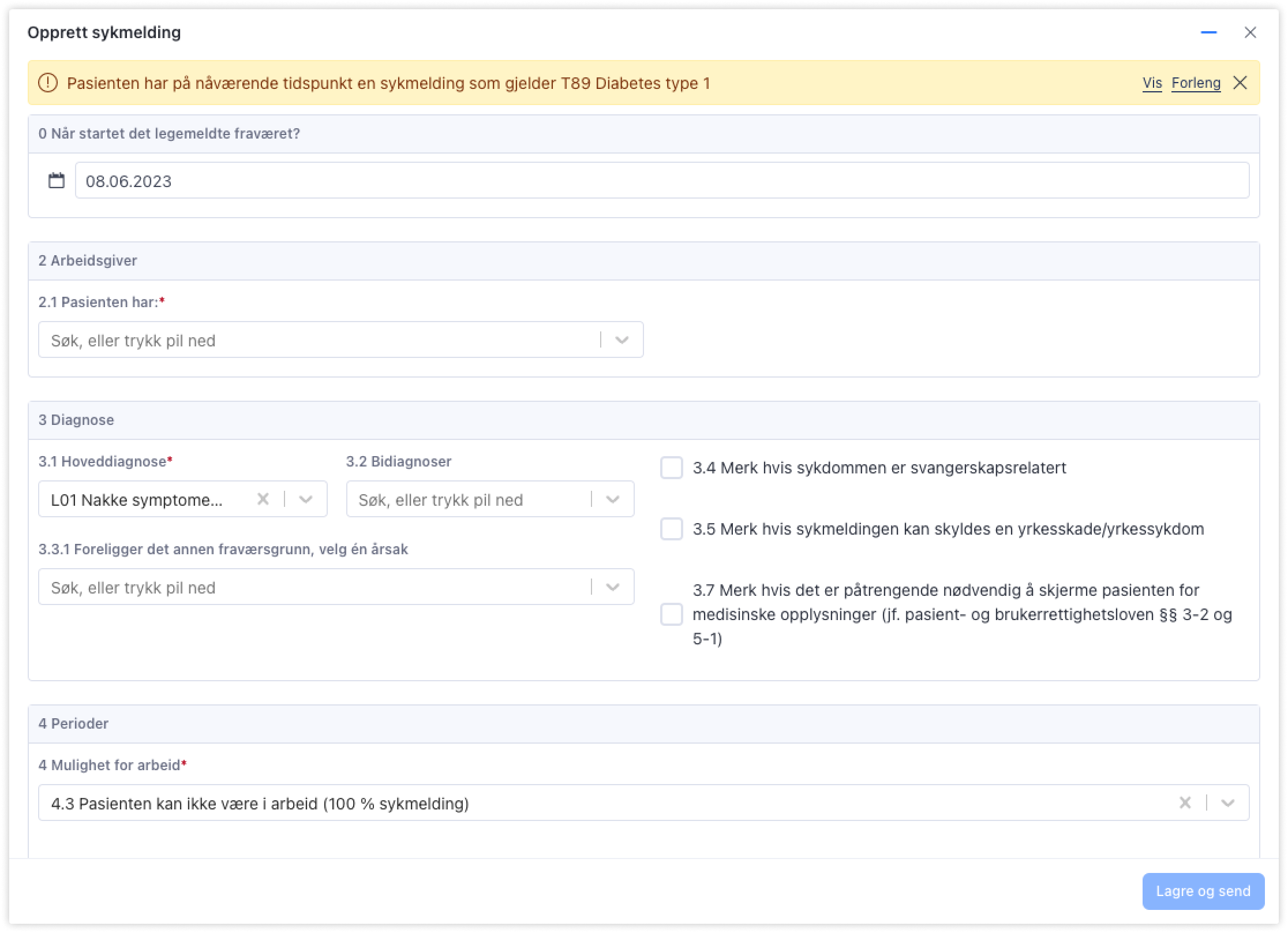1288x933 pixels.
Task: Expand the 3.3.1 fraværsgrunn chevron arrow
Action: point(613,587)
